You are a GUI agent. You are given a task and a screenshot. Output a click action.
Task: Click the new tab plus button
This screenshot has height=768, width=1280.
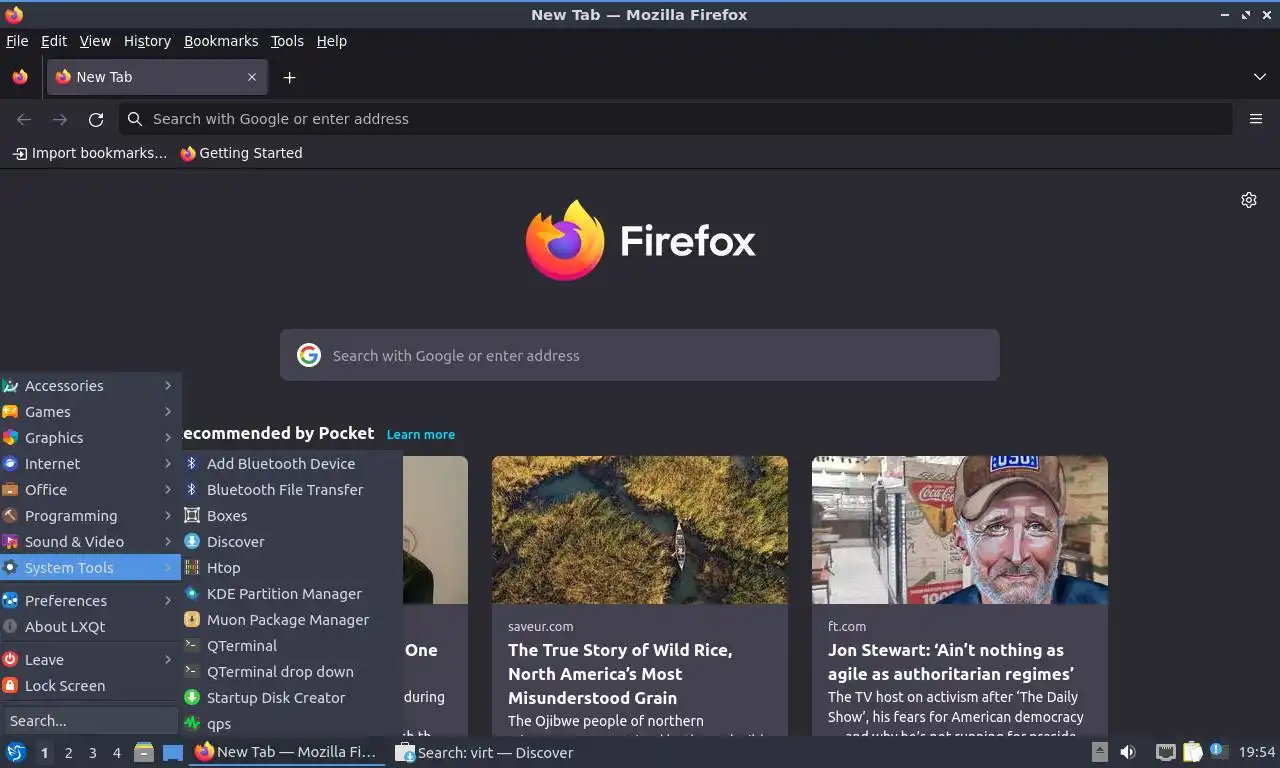pyautogui.click(x=289, y=77)
